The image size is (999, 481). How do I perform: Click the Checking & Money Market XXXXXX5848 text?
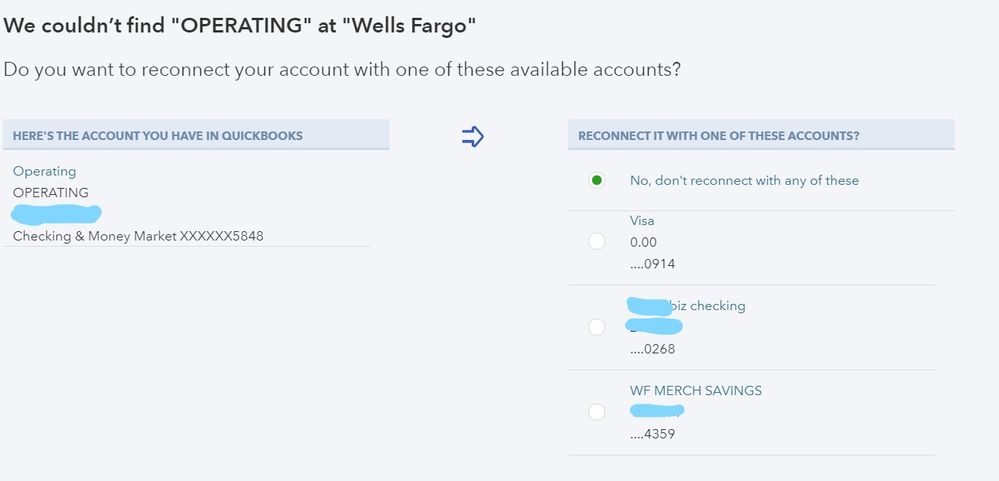pos(138,236)
